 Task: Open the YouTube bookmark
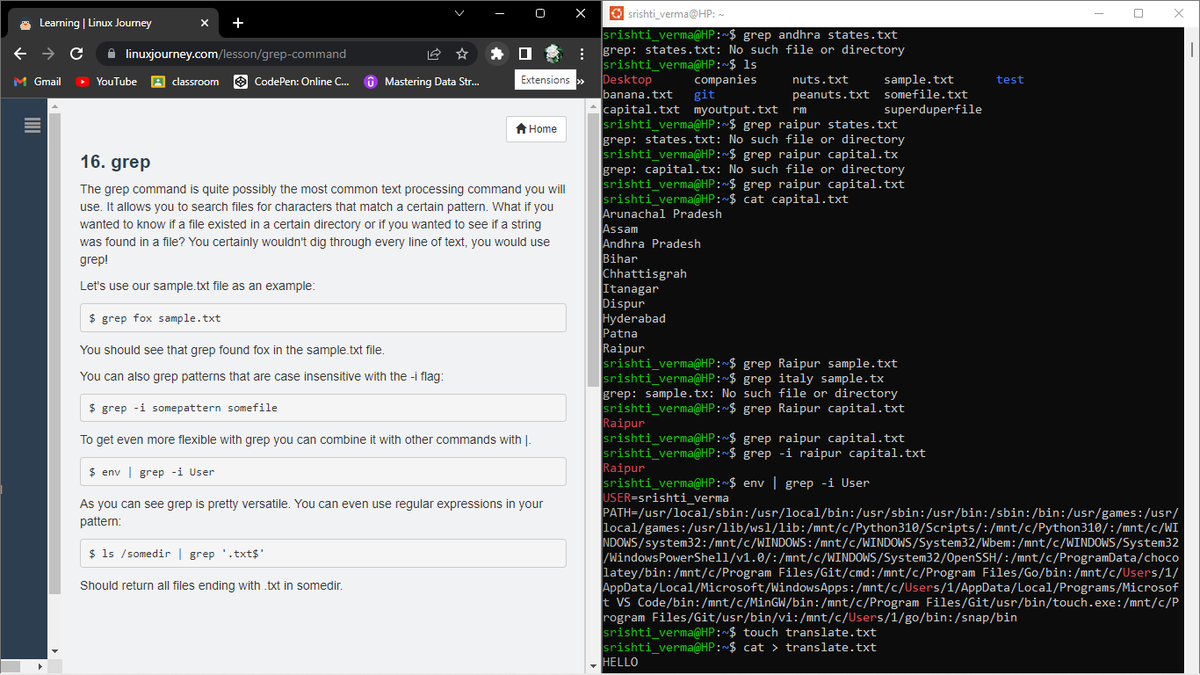tap(106, 82)
